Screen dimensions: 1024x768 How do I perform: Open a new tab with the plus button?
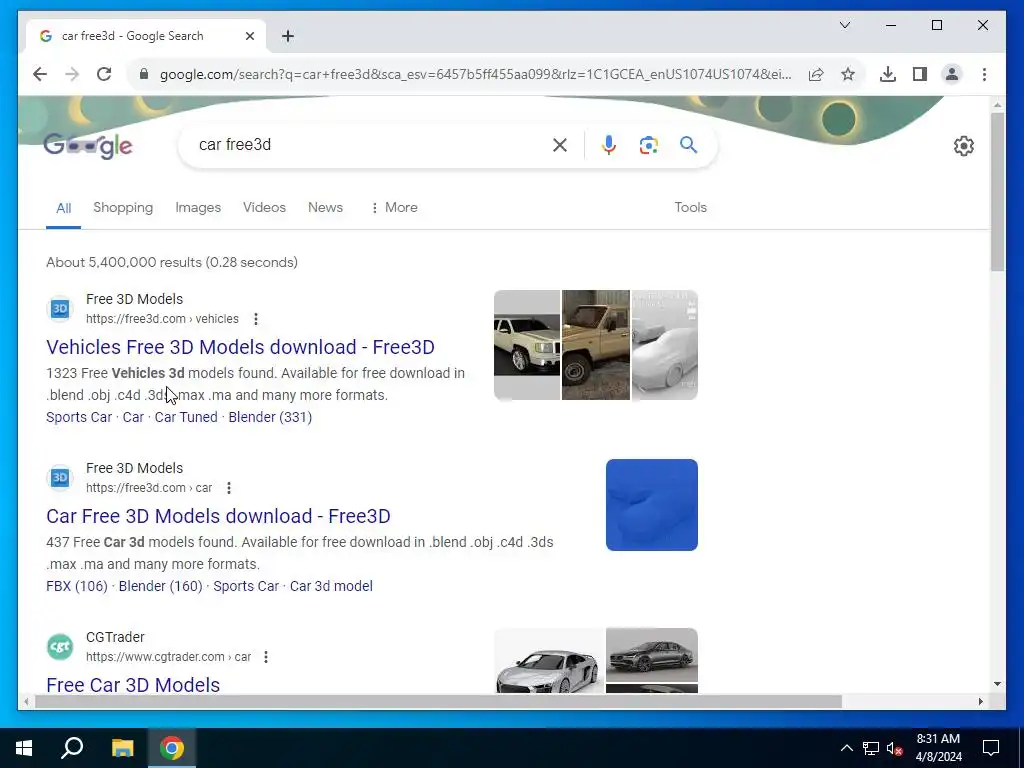pos(288,36)
